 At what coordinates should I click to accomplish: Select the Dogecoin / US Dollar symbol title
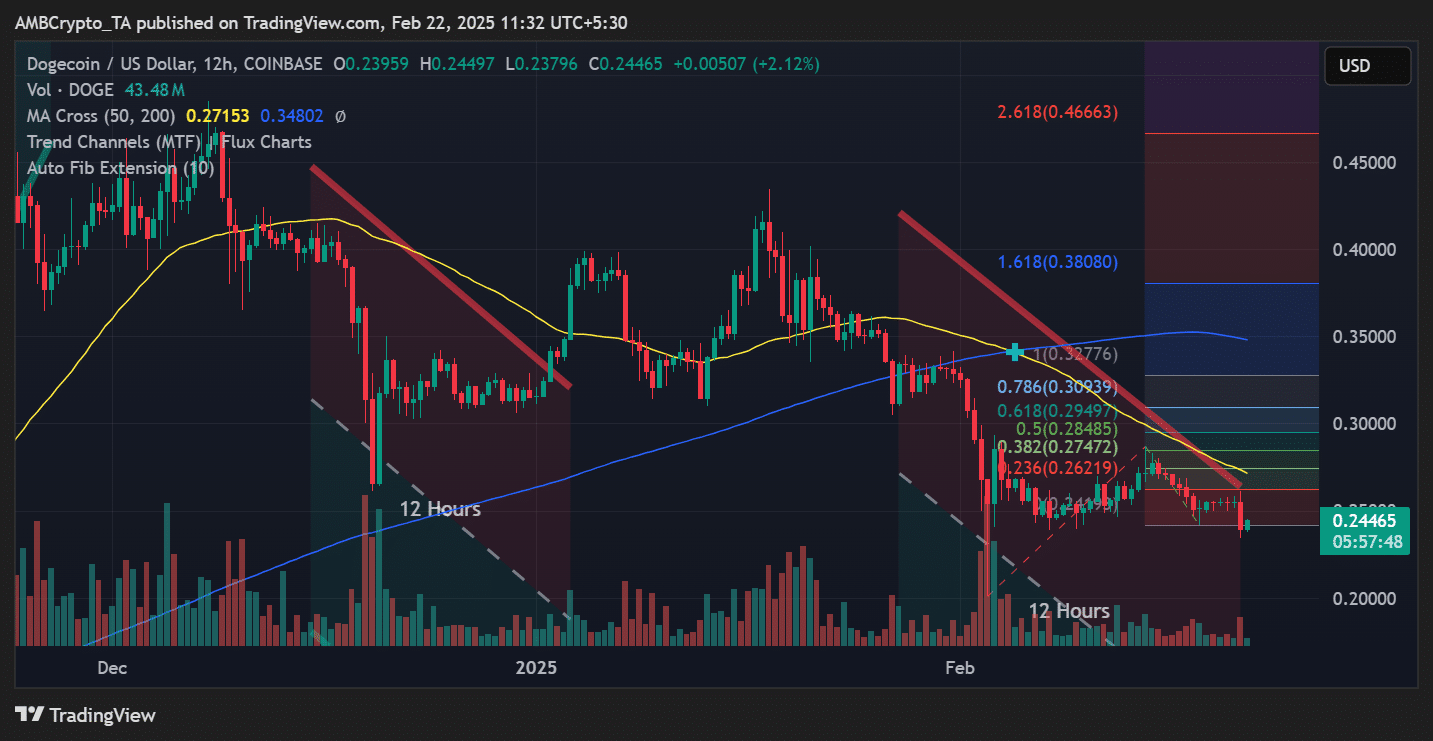110,64
